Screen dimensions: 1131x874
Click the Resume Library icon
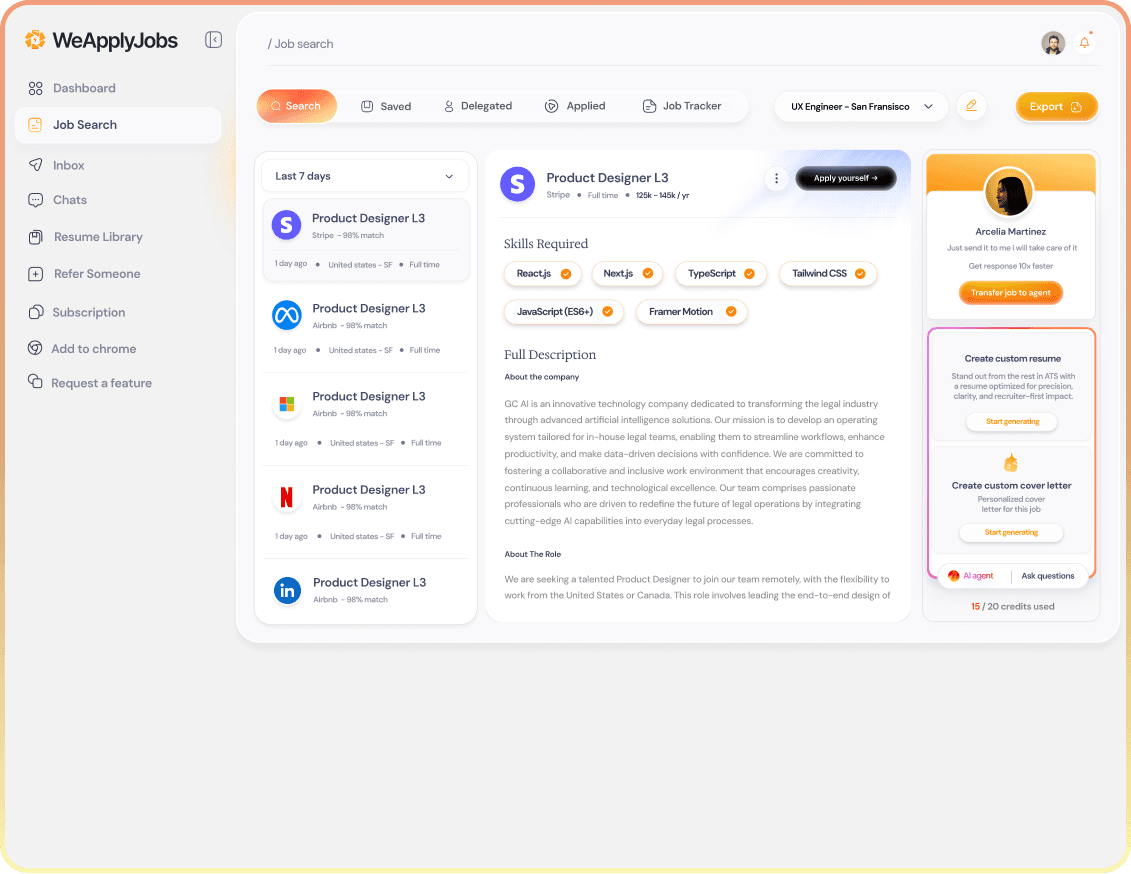pos(35,237)
